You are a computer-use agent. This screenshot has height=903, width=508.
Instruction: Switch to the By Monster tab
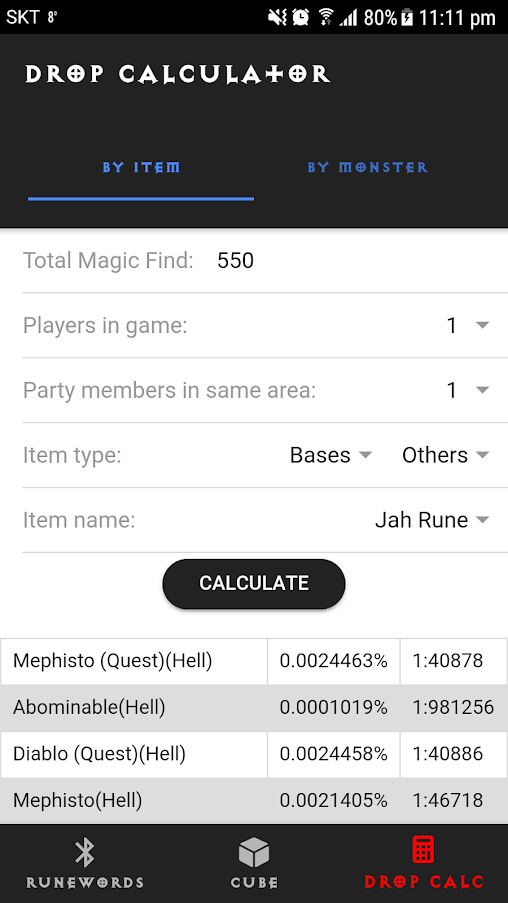(367, 168)
